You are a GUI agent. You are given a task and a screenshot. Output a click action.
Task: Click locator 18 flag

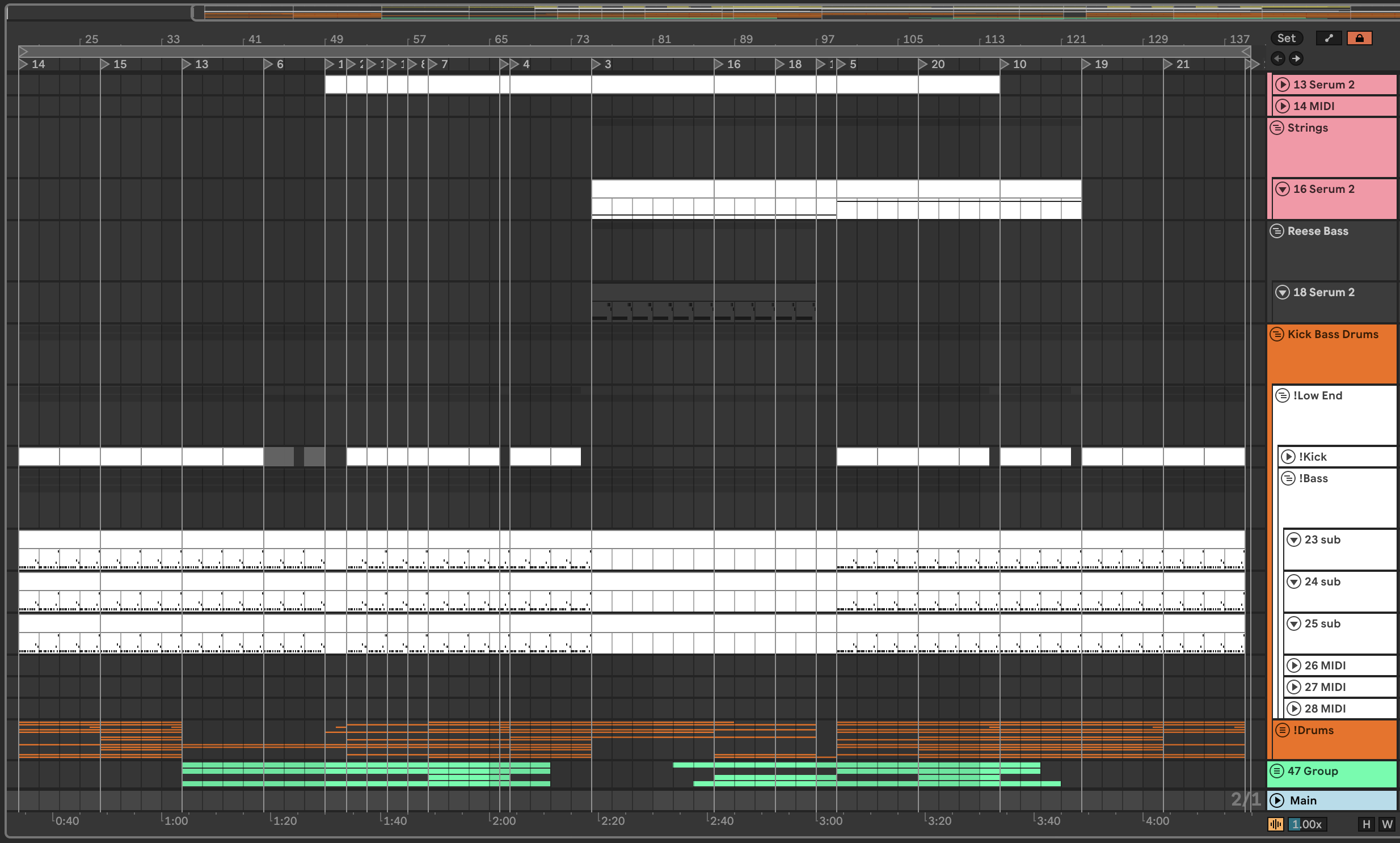(781, 64)
